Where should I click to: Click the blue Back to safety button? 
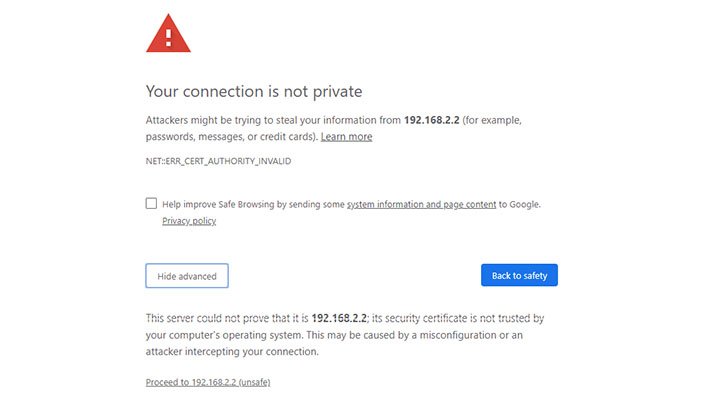click(x=519, y=275)
